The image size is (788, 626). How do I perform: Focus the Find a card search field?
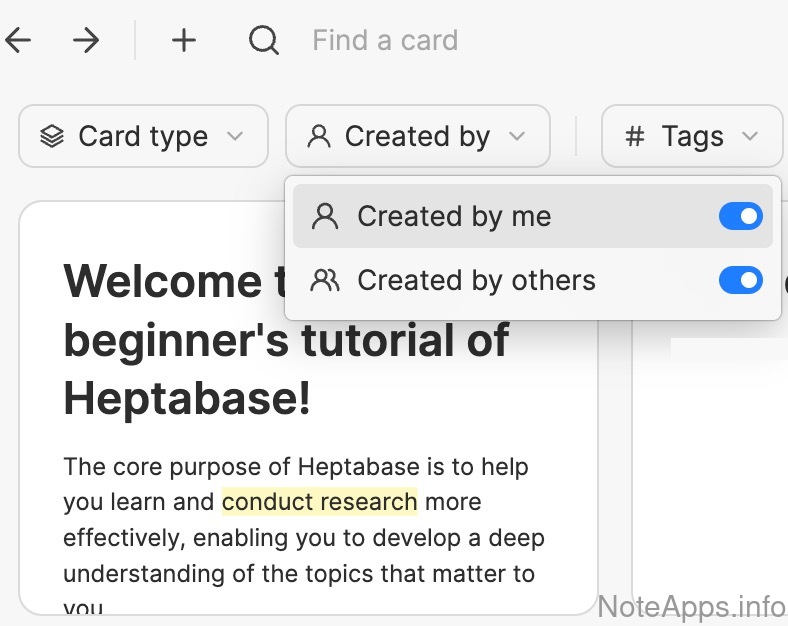385,40
